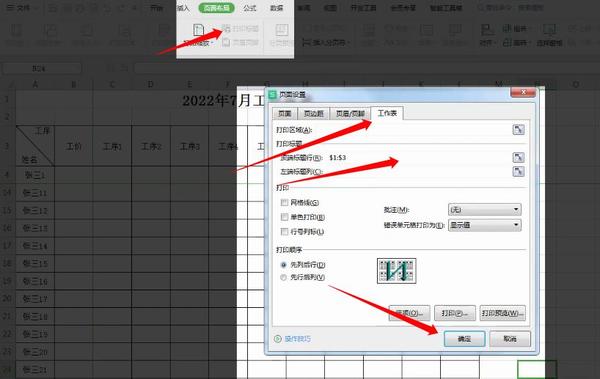Click the 确定 button
600x379 pixels.
coord(464,339)
